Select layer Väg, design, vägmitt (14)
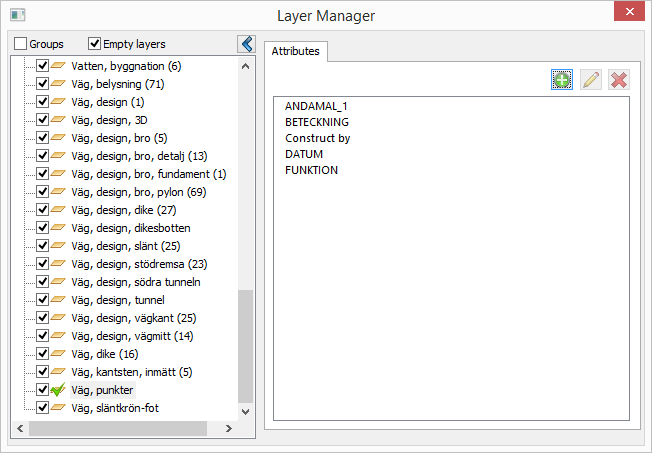This screenshot has width=652, height=453. pos(132,336)
